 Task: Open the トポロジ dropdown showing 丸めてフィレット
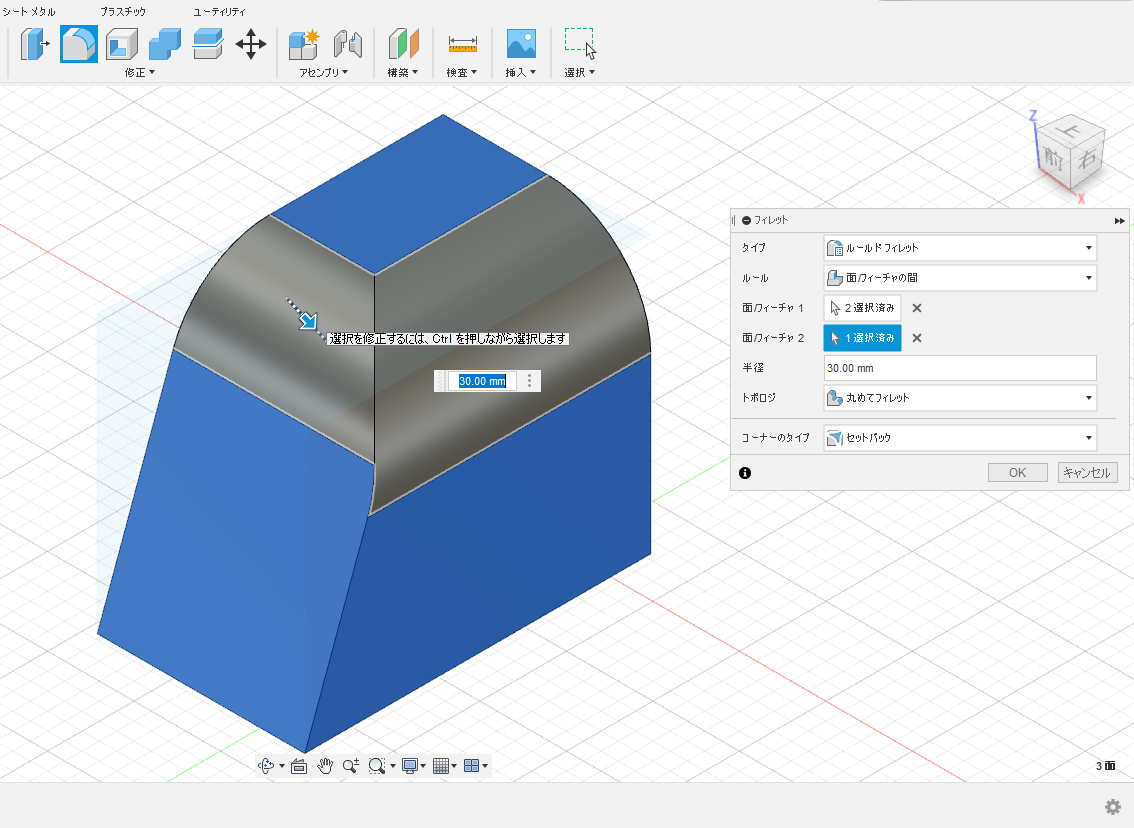pyautogui.click(x=960, y=398)
